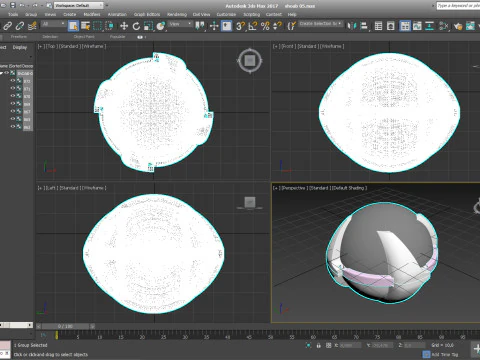Open the Group menu
Screen dimensions: 480x360
pos(31,14)
